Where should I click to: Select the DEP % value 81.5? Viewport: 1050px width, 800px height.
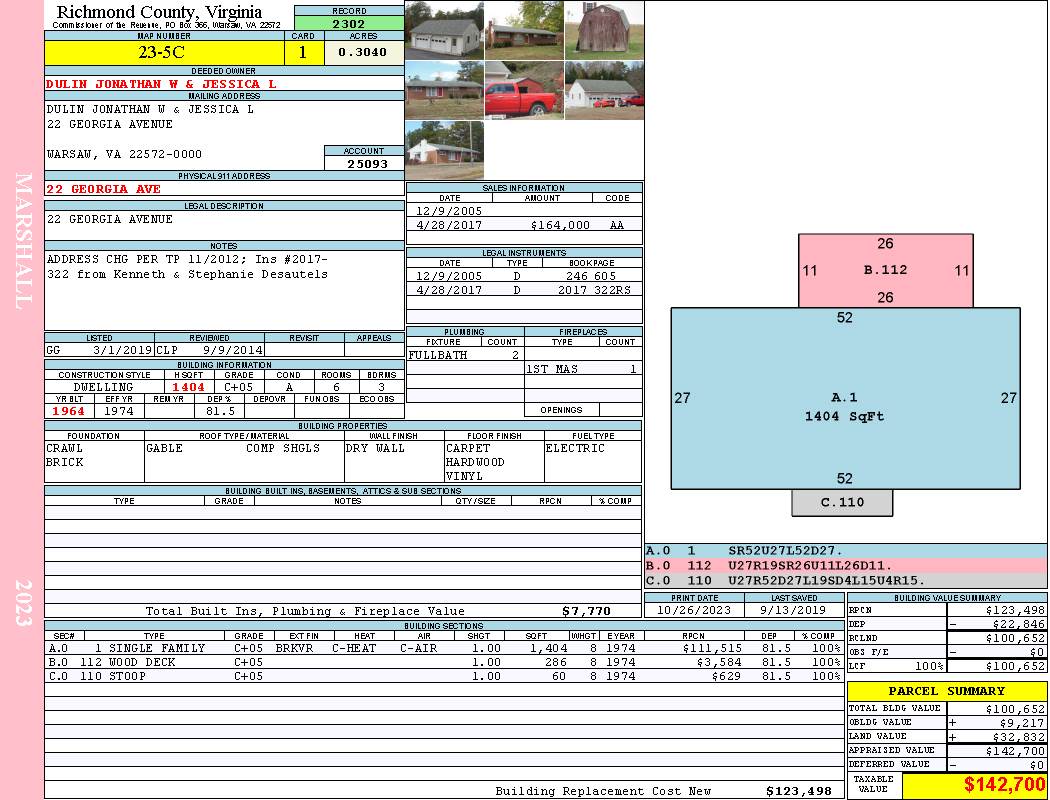pos(220,411)
